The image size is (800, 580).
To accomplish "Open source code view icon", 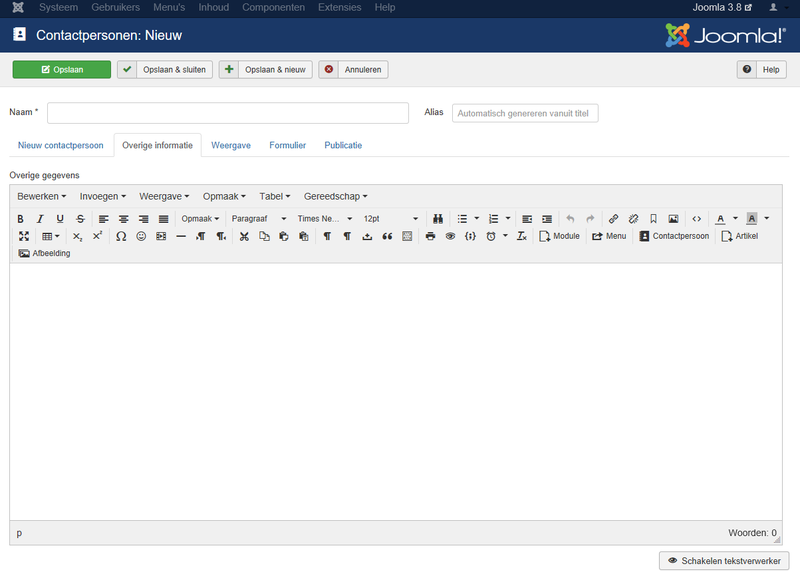I will (696, 219).
